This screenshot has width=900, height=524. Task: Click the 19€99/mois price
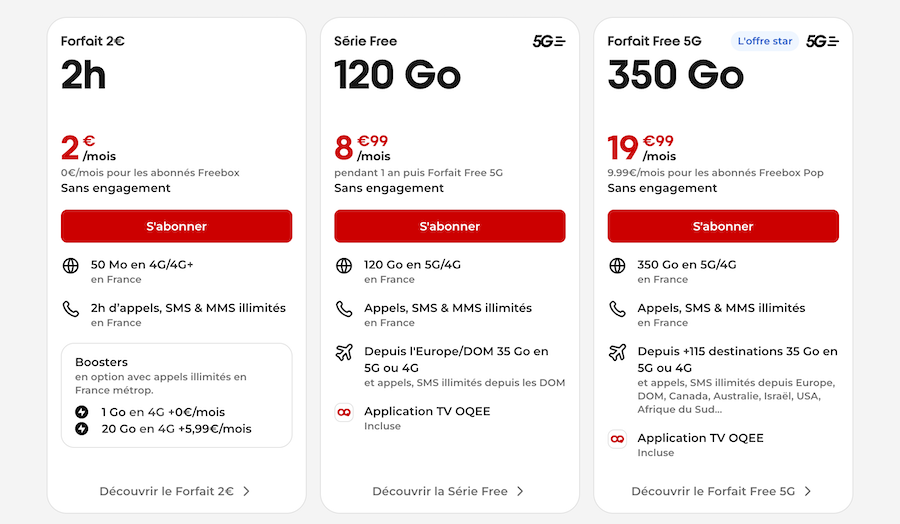[x=642, y=148]
